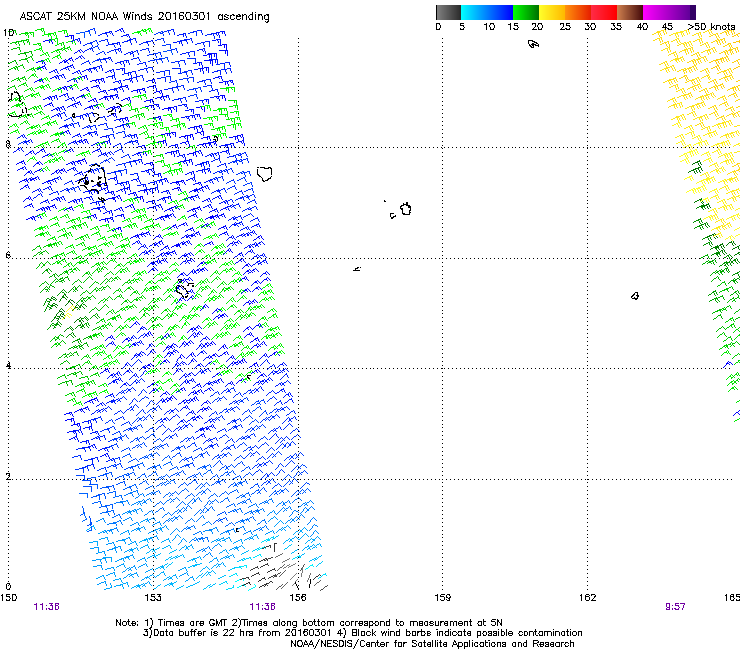Screen dimensions: 740x650
Task: Pick the brown 35–40 knots legend segment
Action: 630,12
